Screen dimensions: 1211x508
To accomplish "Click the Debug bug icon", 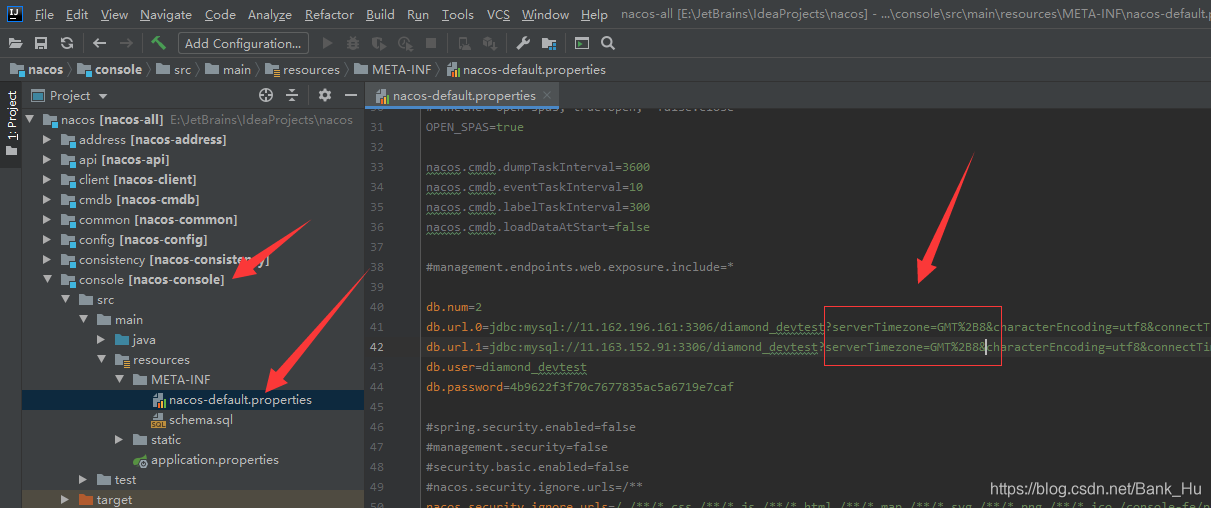I will 353,43.
